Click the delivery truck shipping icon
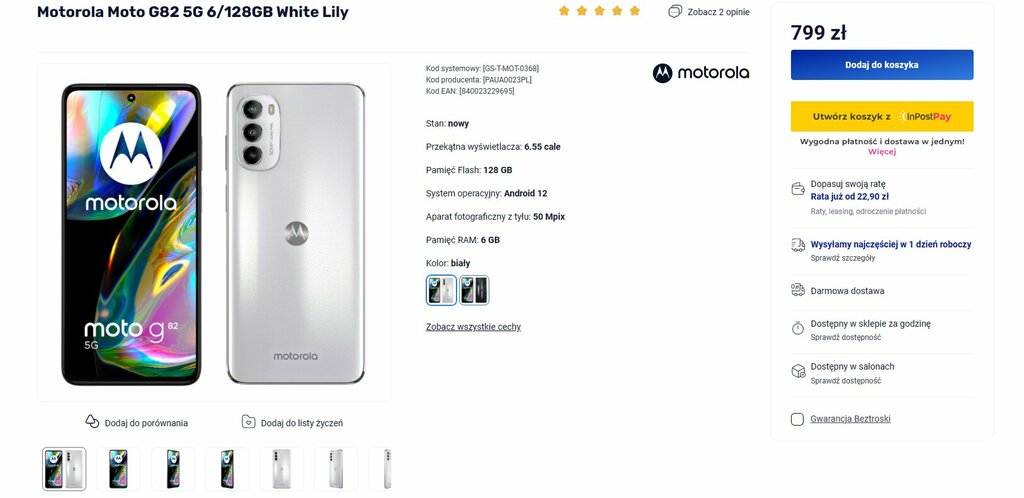Screen dimensions: 1024x498 click(x=797, y=245)
